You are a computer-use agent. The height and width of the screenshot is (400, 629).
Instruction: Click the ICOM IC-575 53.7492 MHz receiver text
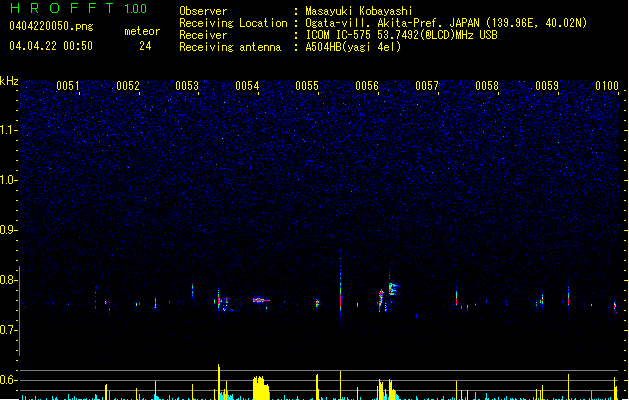(x=401, y=35)
